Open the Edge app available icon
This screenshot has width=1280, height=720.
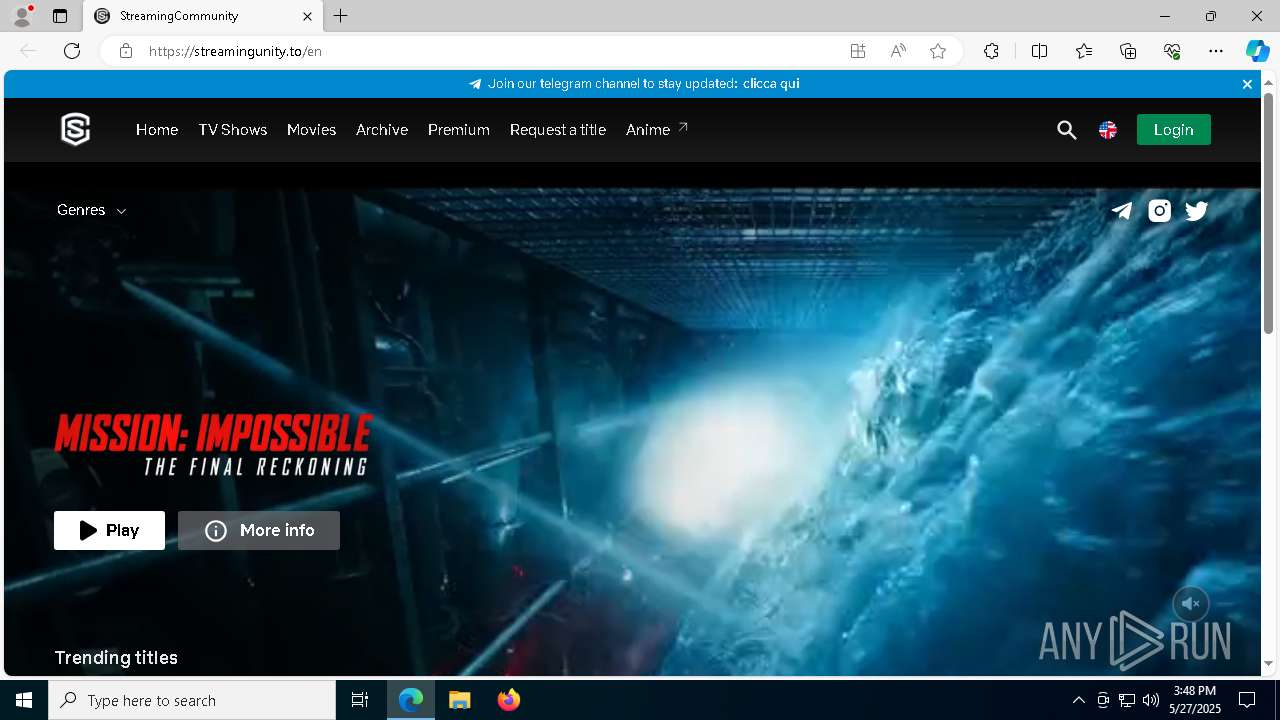[858, 51]
